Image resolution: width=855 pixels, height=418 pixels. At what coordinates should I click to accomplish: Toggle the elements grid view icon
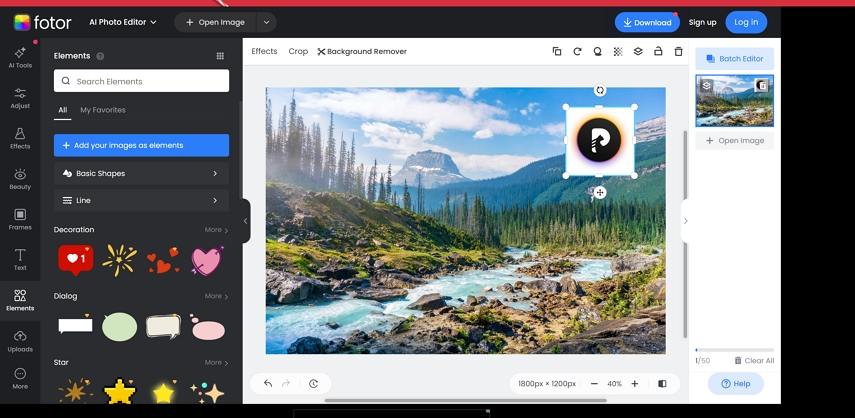[220, 56]
